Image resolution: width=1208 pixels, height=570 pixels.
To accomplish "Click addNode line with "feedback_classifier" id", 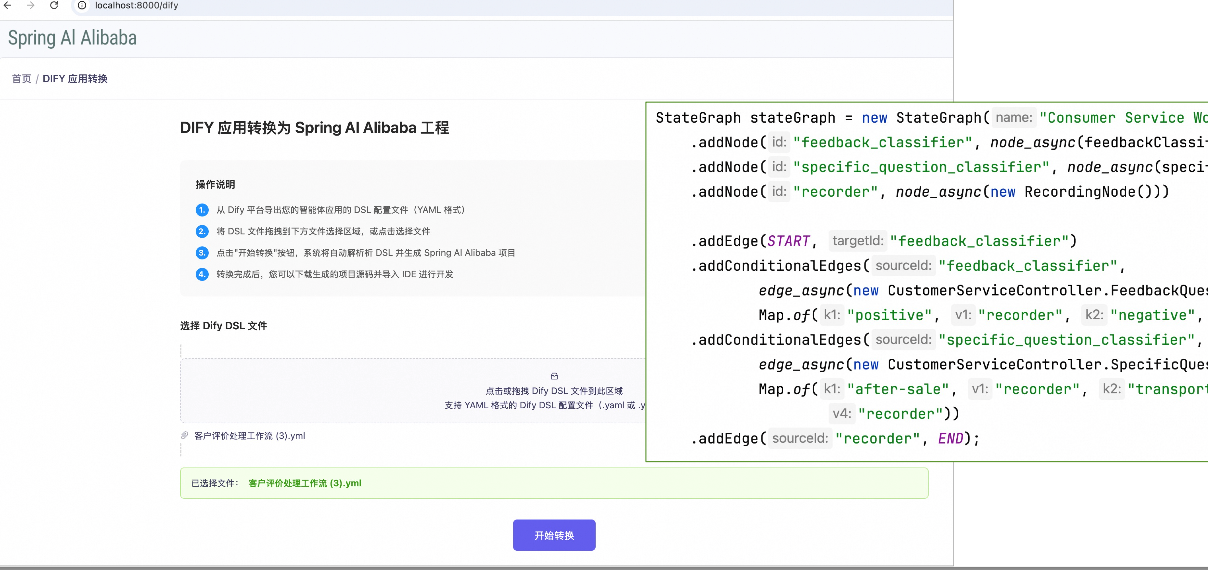I will [949, 143].
